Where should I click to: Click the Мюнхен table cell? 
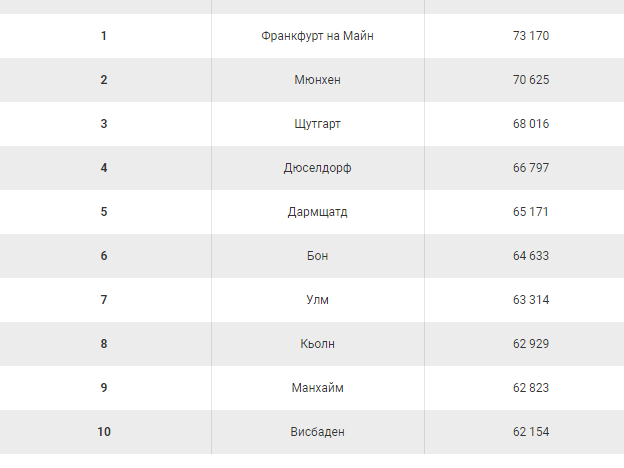point(317,80)
